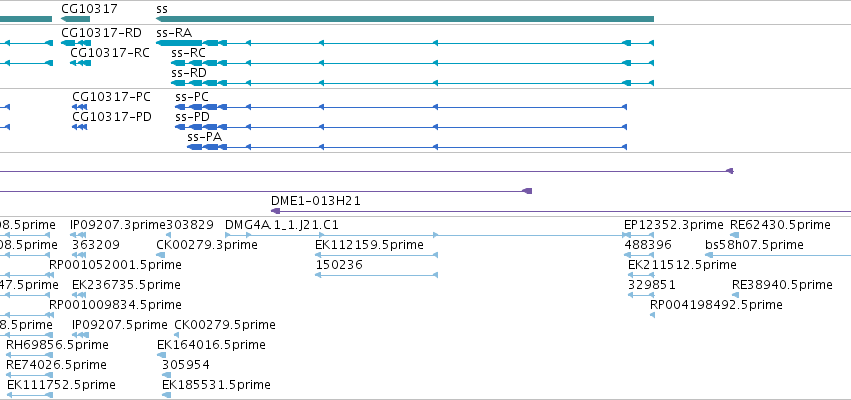Viewport: 851px width, 400px height.
Task: Select the CG10317-PC label
Action: [x=111, y=97]
